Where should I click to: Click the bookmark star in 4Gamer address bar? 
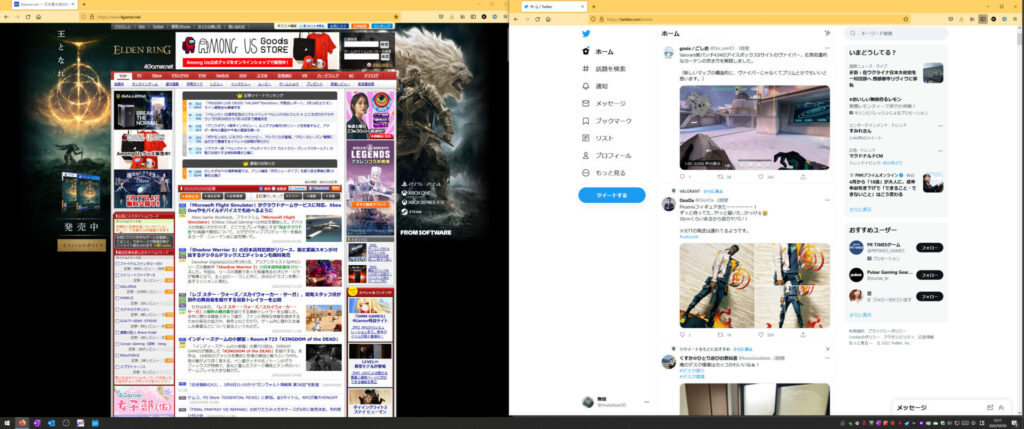396,16
